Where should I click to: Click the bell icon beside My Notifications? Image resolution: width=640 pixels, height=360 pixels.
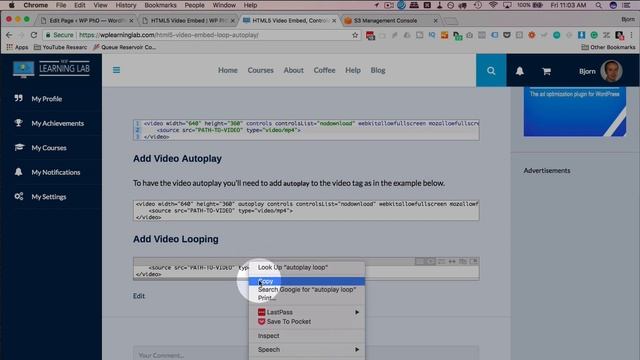[x=19, y=172]
